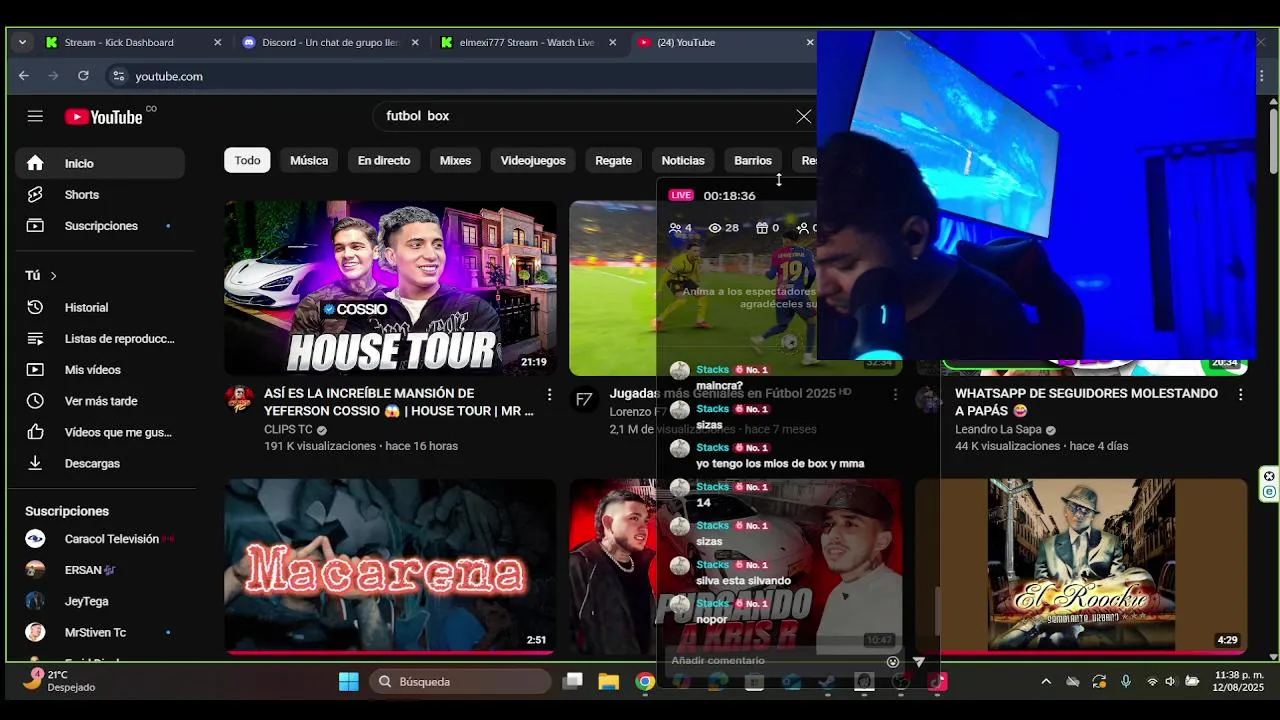
Task: Go back in the browser
Action: point(24,76)
